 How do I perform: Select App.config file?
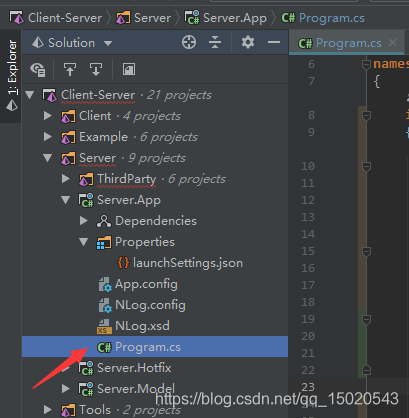coord(155,284)
